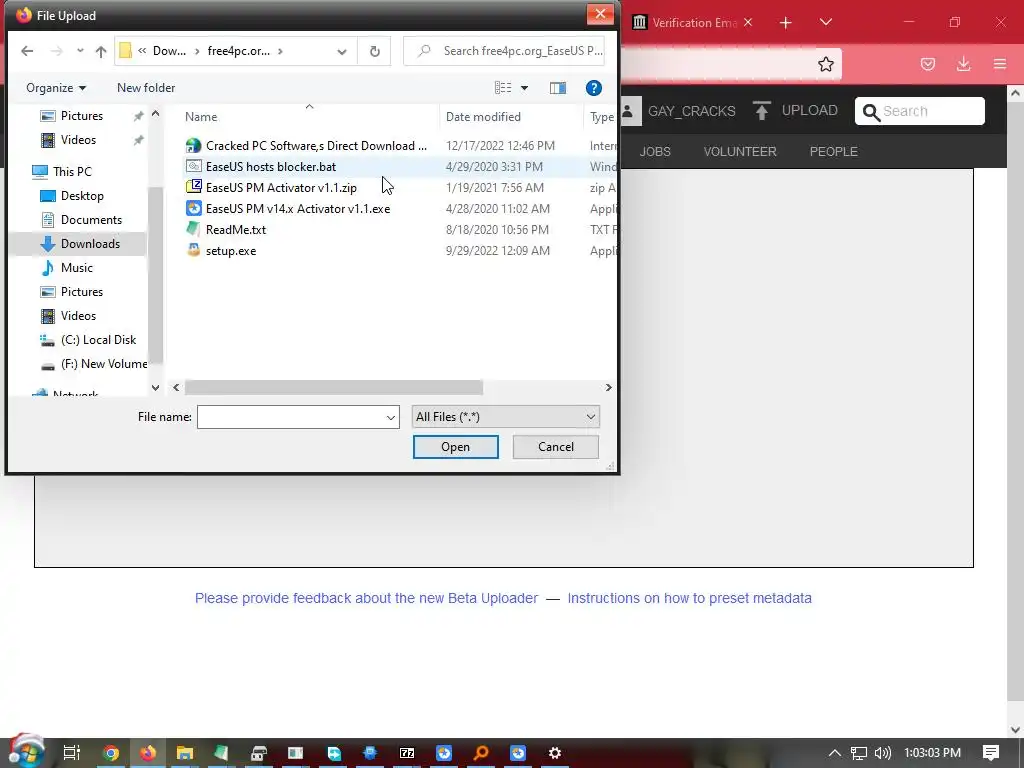Viewport: 1024px width, 768px height.
Task: Expand File name combo dropdown
Action: pos(391,417)
